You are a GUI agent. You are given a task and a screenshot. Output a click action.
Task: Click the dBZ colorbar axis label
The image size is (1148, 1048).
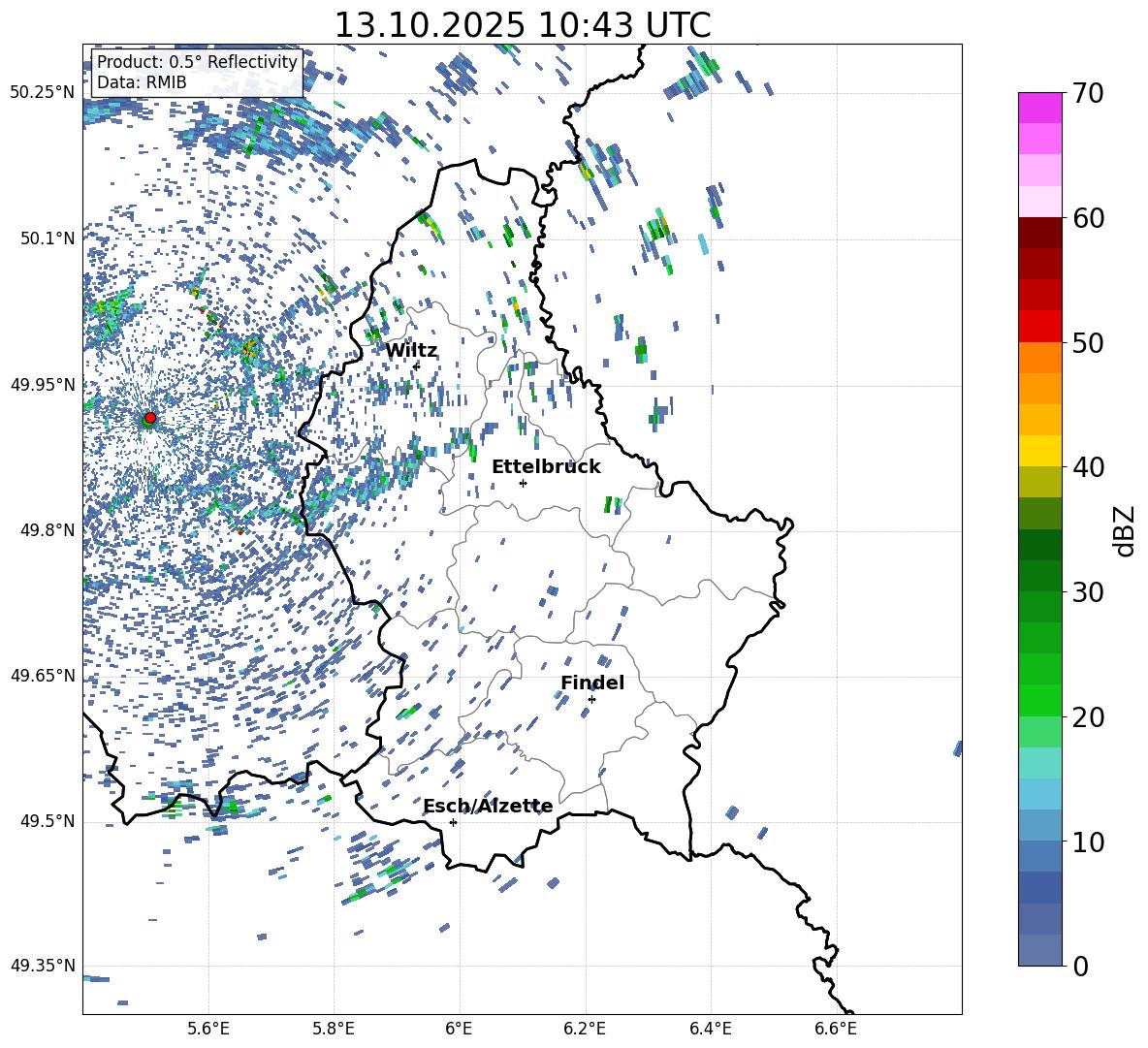pos(1124,530)
